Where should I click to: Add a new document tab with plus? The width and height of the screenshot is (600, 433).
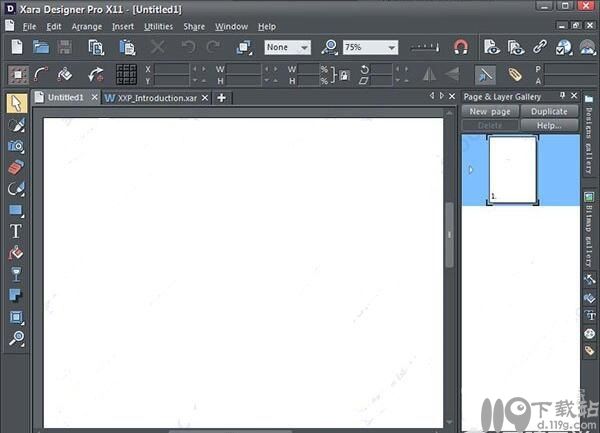point(221,98)
